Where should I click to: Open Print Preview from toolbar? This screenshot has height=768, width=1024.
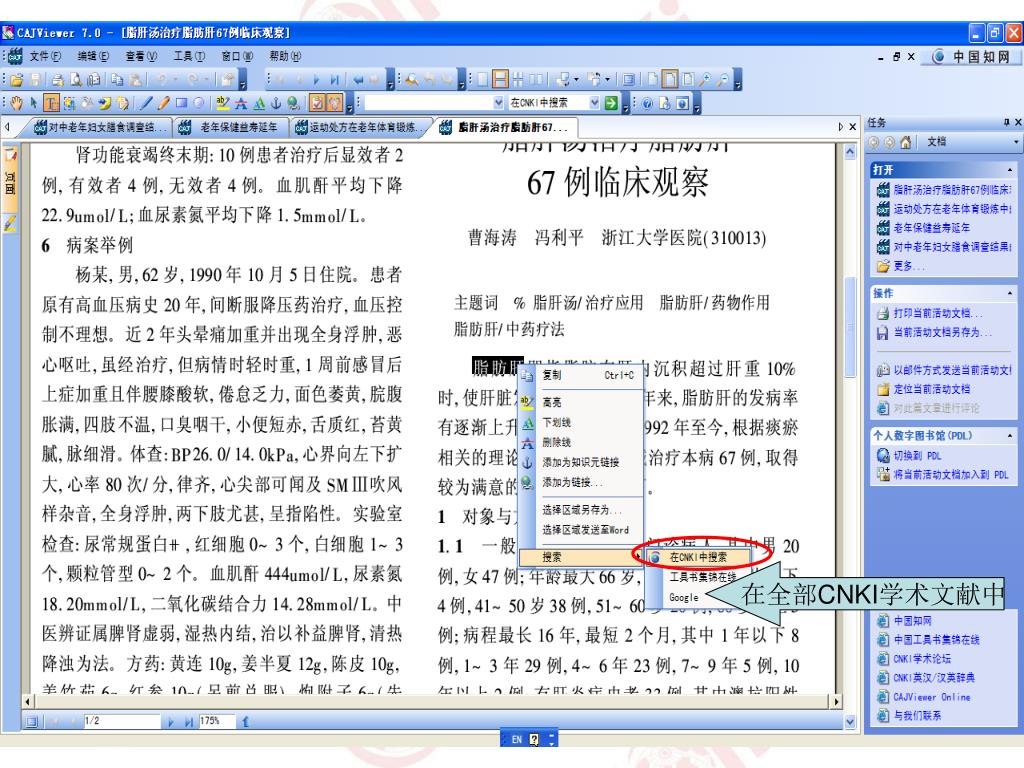tap(76, 80)
